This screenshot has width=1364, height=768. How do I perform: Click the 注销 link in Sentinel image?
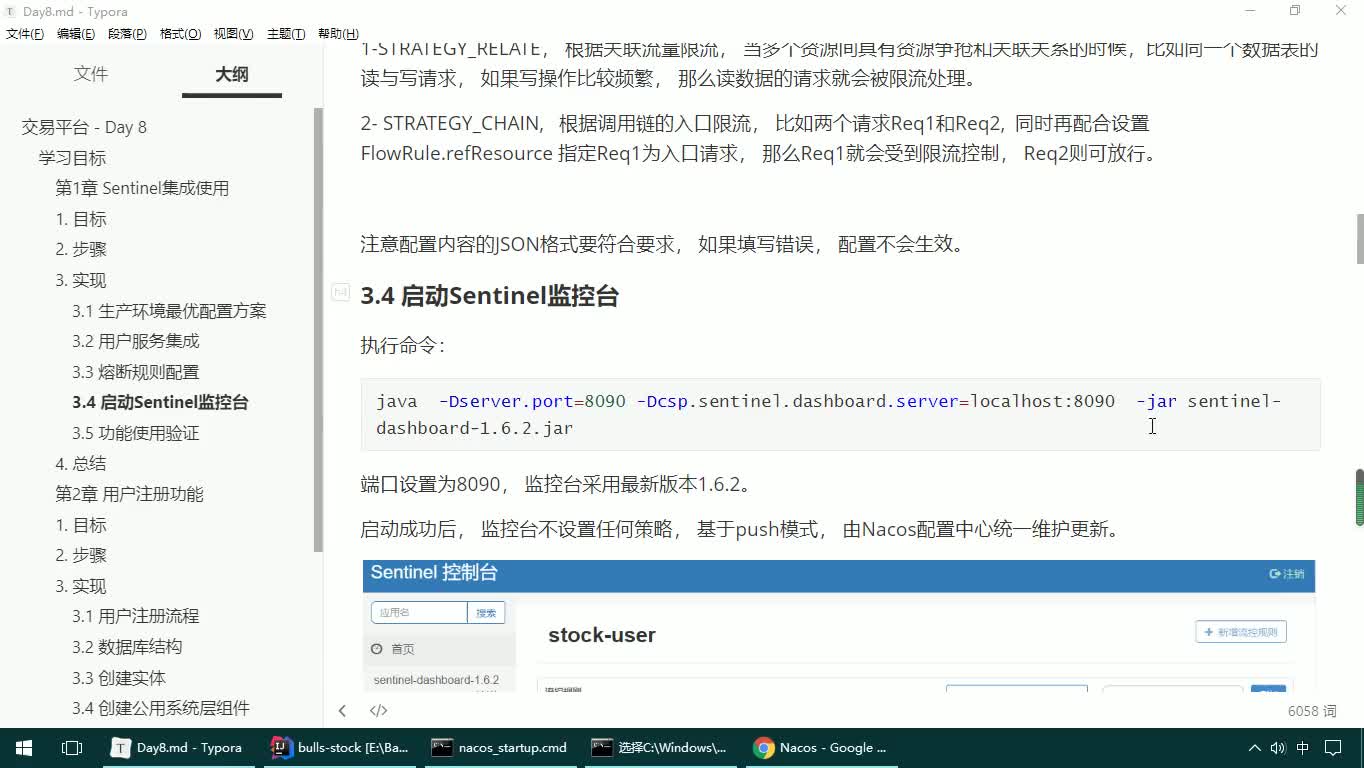click(x=1287, y=574)
